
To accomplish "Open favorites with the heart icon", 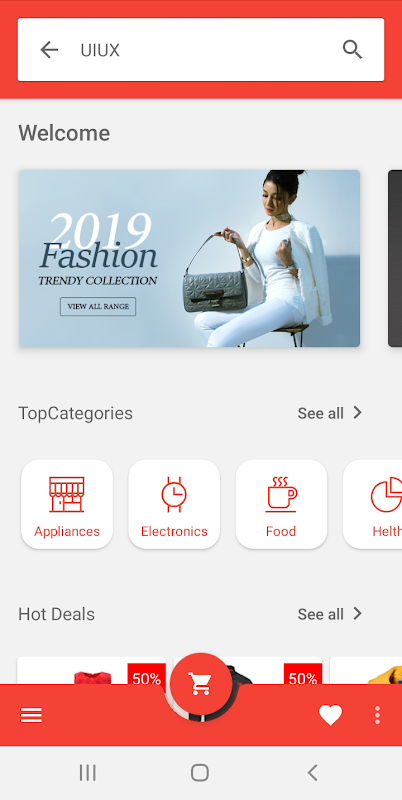I will click(x=331, y=715).
